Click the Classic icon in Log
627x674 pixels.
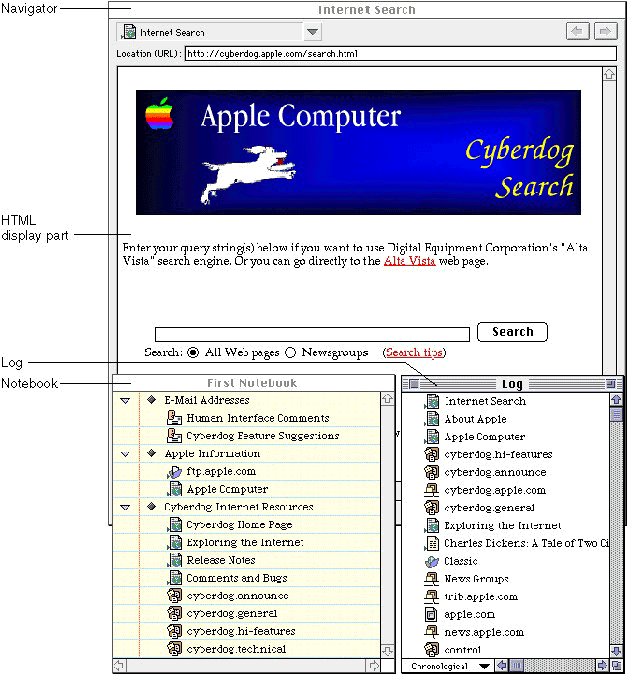[x=431, y=561]
